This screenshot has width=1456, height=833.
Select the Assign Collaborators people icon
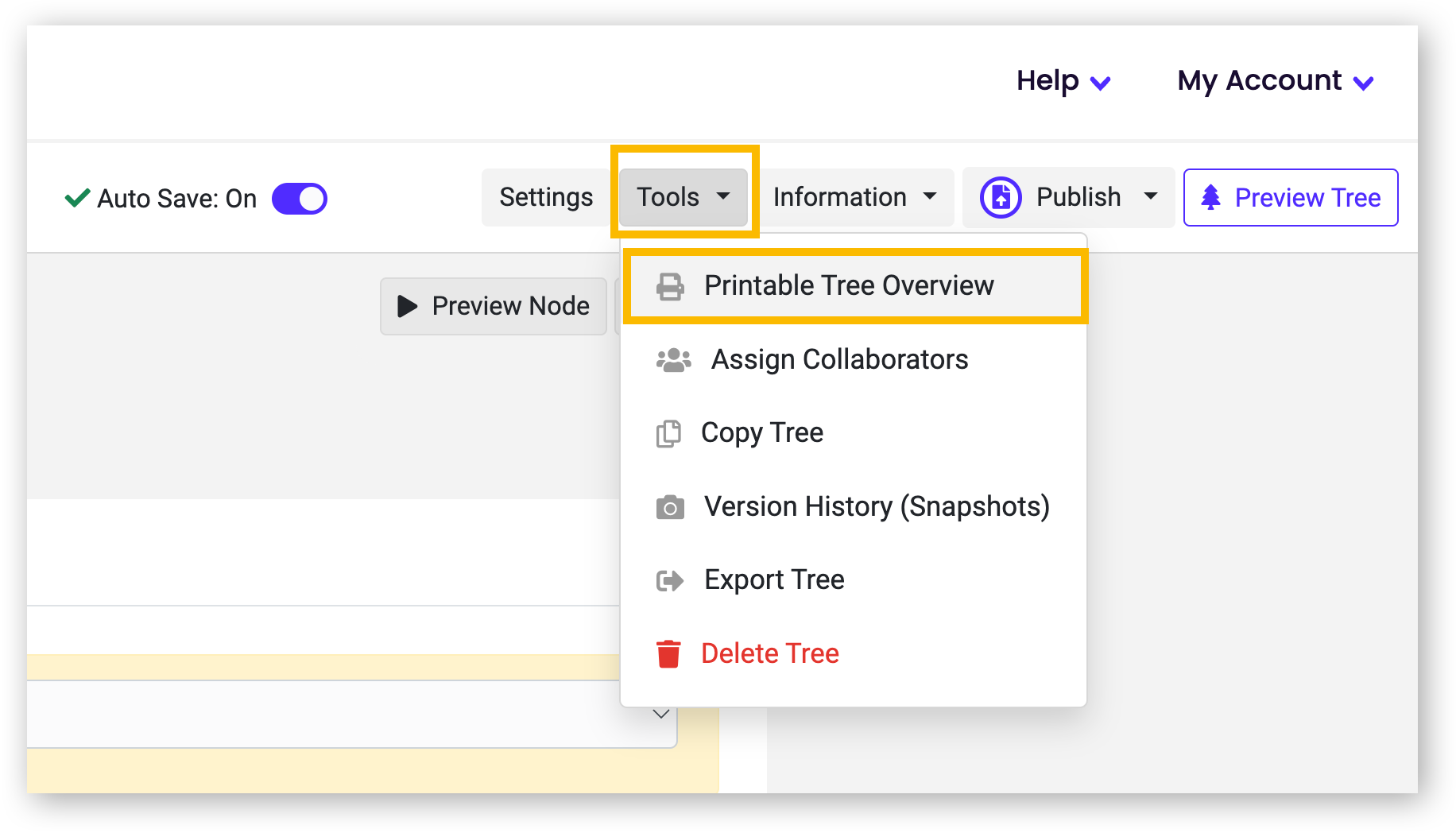tap(672, 359)
